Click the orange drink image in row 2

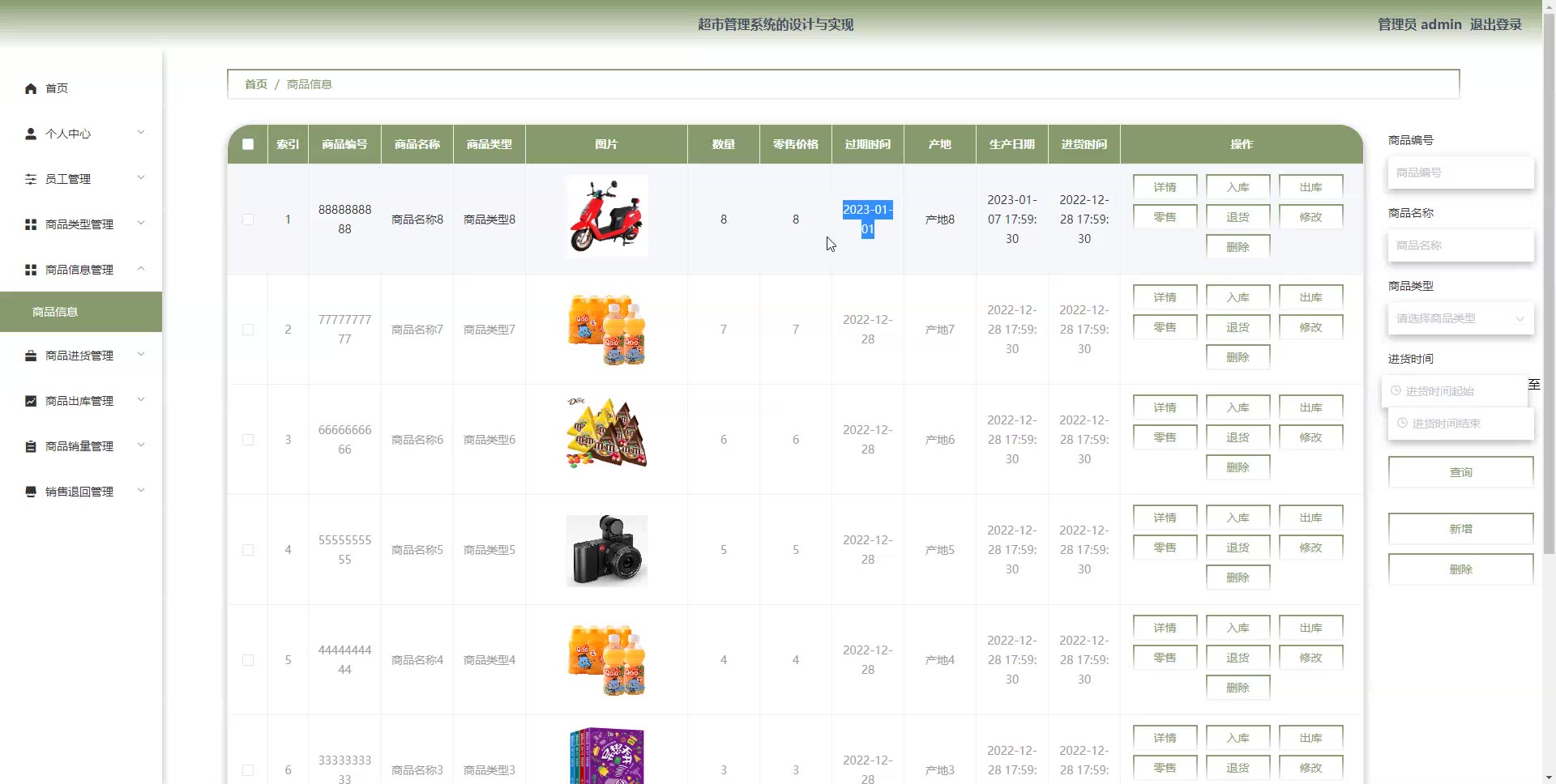pos(607,330)
